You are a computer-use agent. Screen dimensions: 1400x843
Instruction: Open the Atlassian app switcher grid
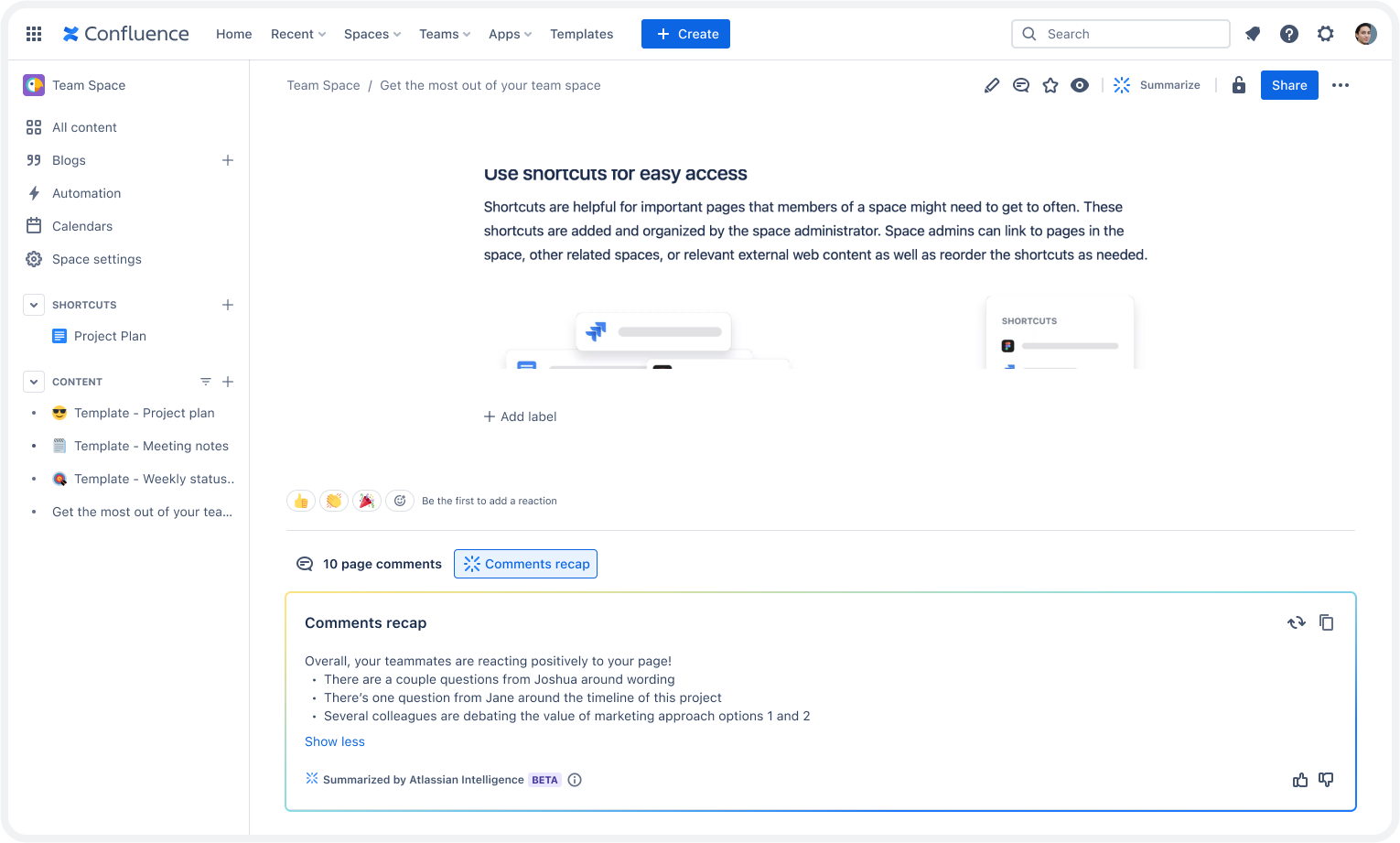(33, 34)
